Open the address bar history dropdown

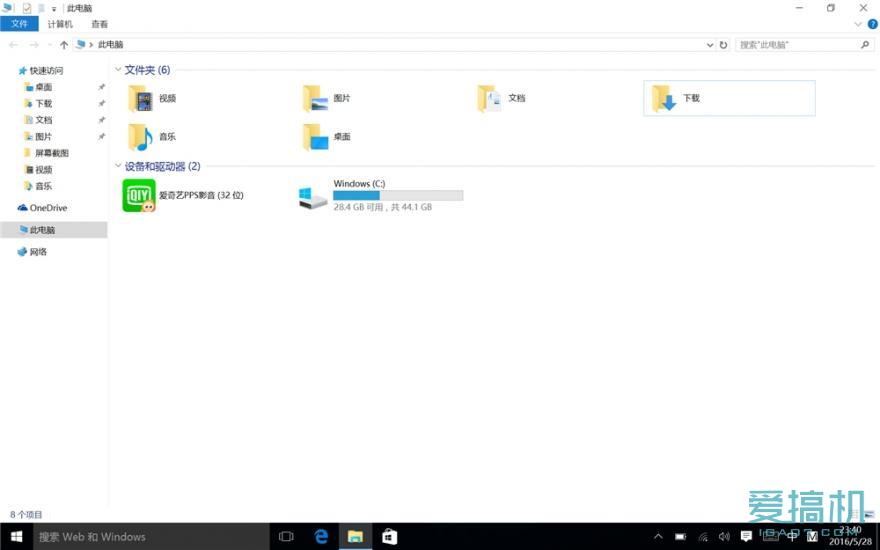709,45
